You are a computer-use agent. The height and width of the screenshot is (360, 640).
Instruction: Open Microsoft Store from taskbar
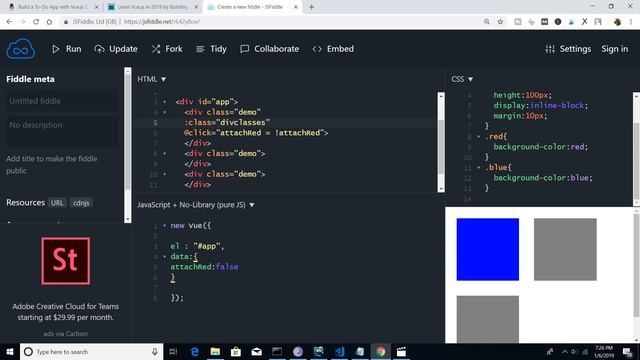[236, 351]
